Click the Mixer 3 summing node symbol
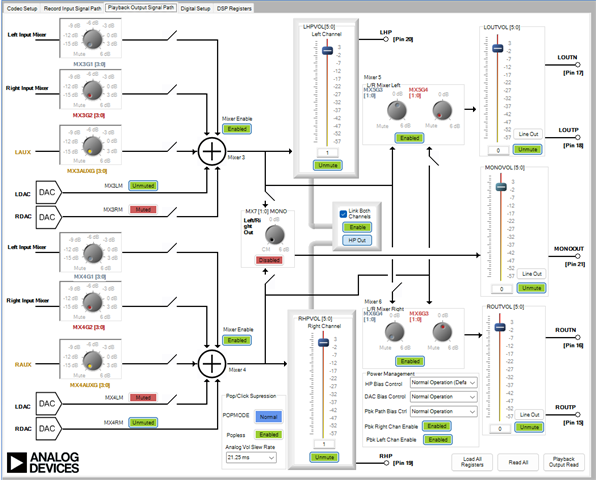This screenshot has width=596, height=480. [x=212, y=151]
